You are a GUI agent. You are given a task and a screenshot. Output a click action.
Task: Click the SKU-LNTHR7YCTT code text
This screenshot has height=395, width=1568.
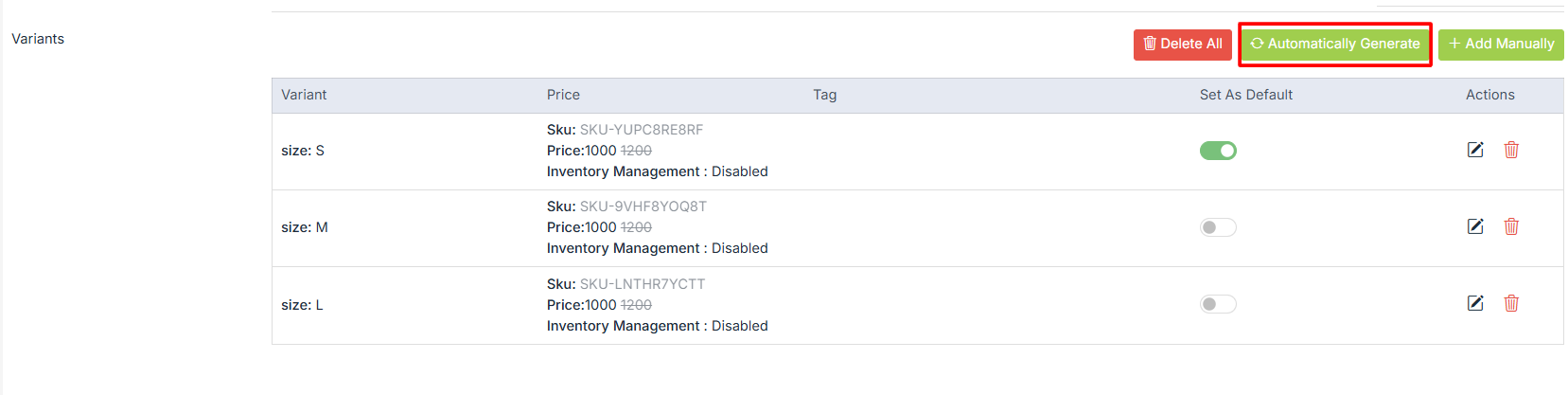click(x=642, y=284)
